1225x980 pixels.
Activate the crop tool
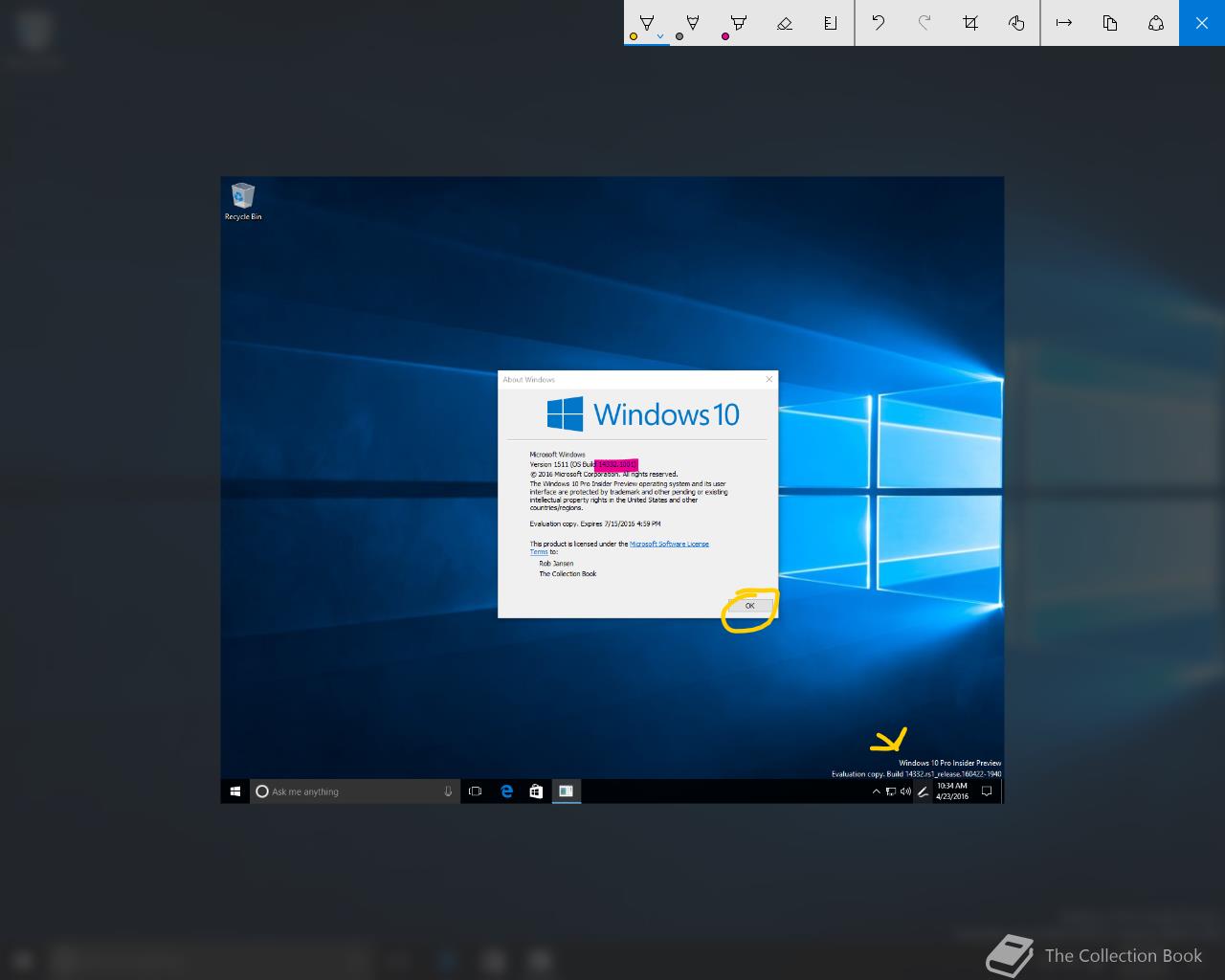(x=970, y=23)
